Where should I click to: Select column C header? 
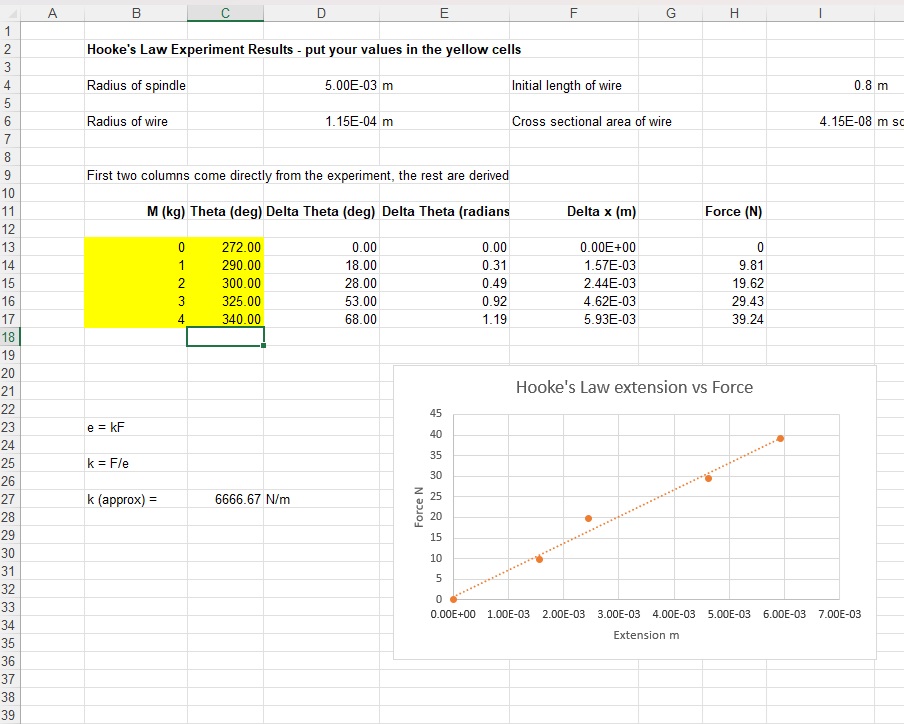pyautogui.click(x=225, y=13)
